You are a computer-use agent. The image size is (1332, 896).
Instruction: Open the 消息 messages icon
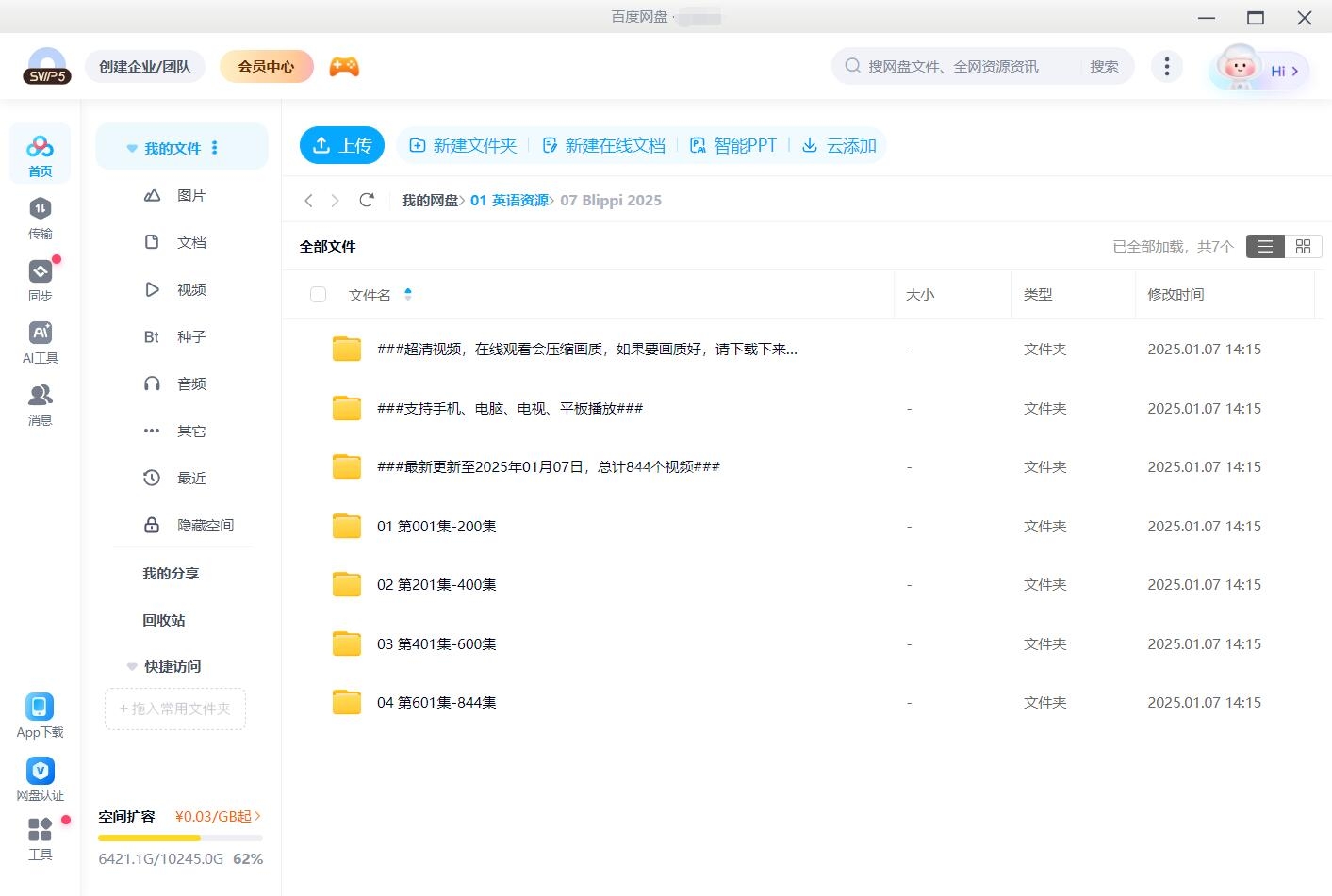(40, 404)
